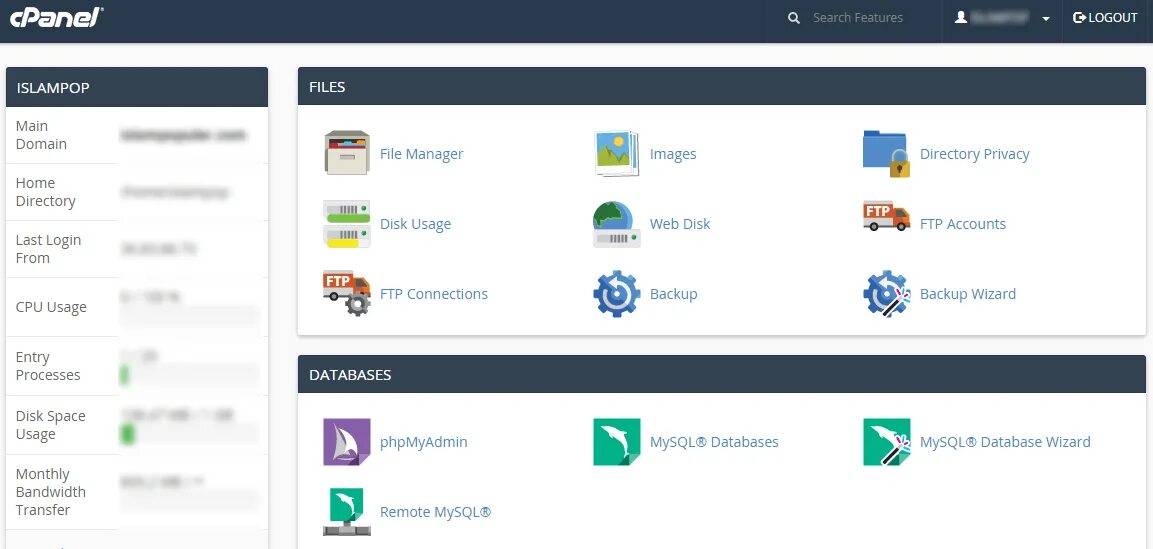This screenshot has width=1153, height=549.
Task: Click the Disk Space Usage label
Action: click(x=51, y=425)
